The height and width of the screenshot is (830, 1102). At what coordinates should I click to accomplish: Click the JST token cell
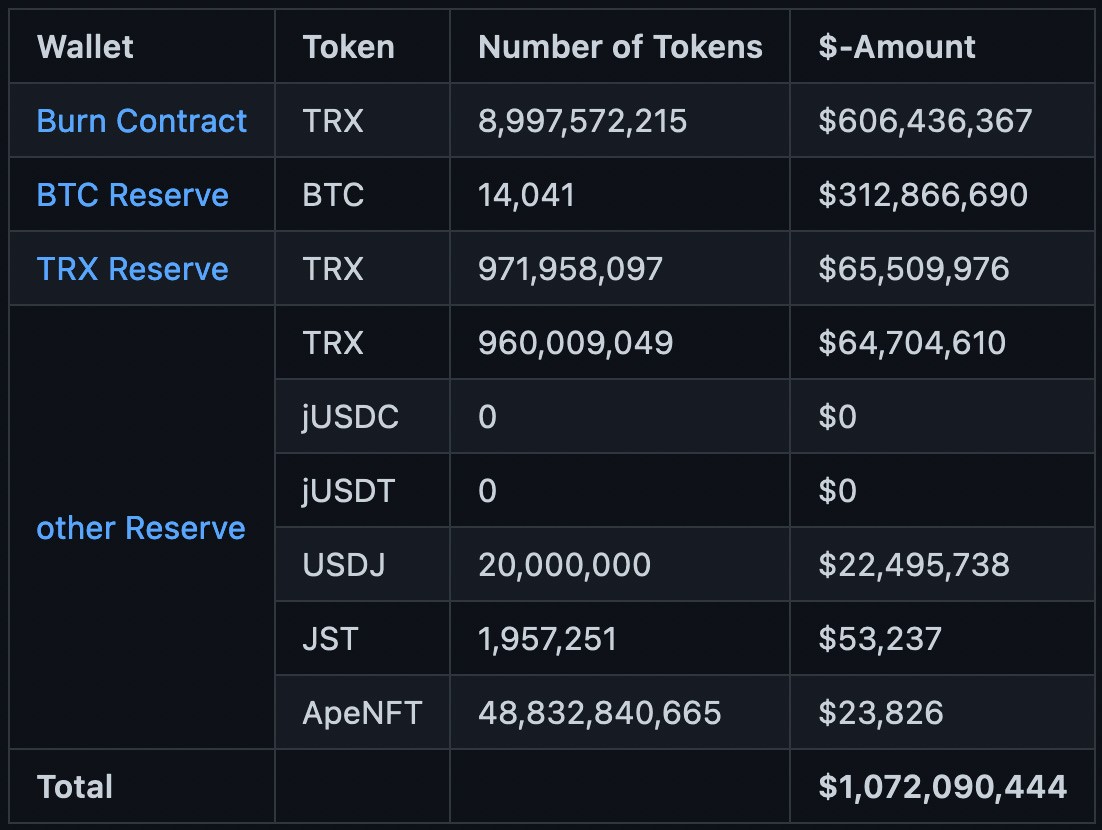329,639
